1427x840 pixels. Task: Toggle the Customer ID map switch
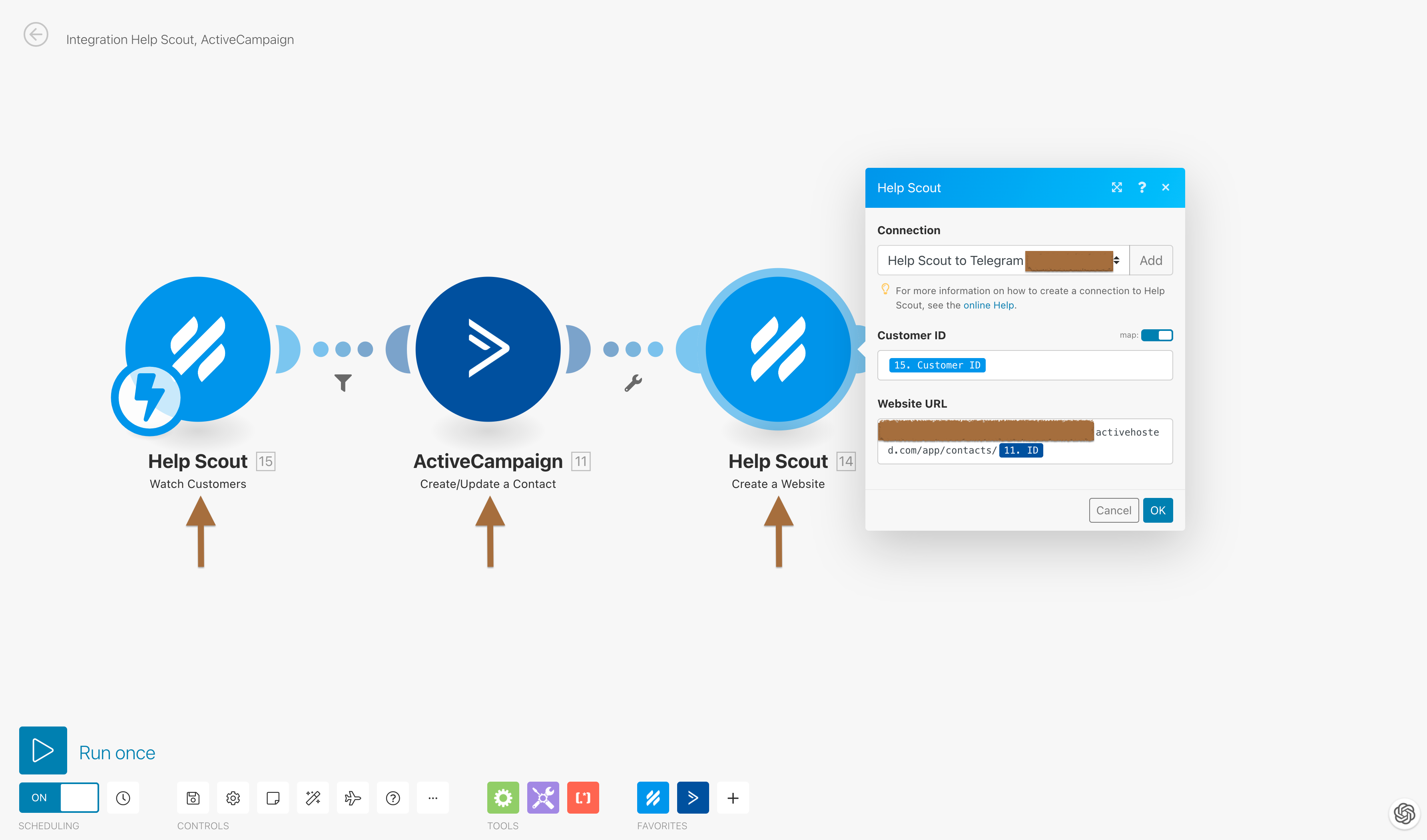pos(1157,335)
